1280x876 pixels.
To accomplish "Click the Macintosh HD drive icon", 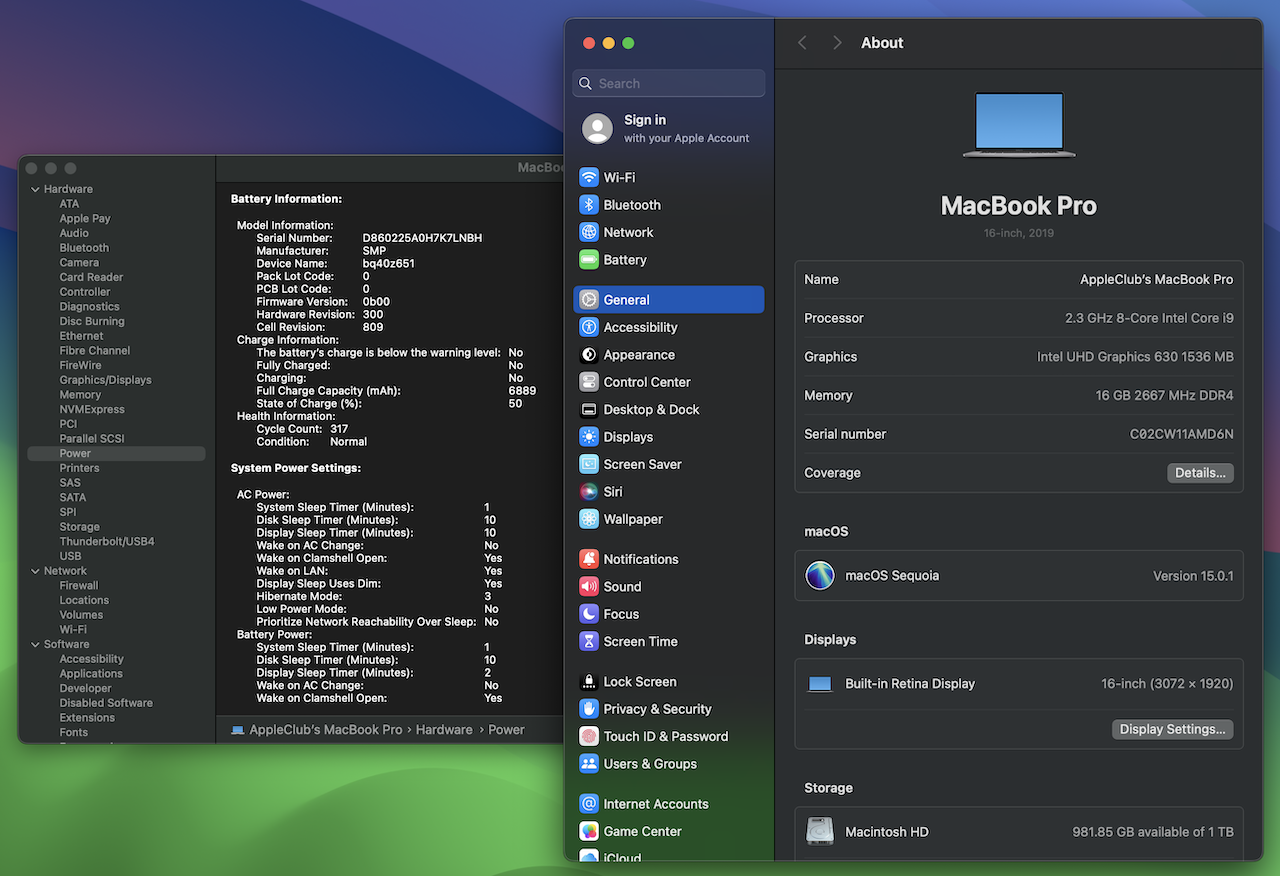I will [x=820, y=832].
